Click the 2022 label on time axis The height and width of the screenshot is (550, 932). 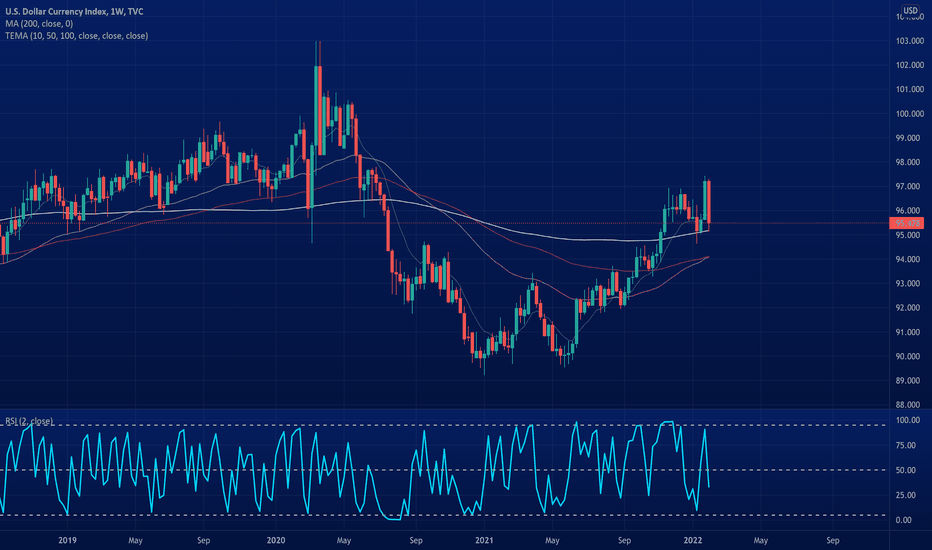click(x=693, y=540)
